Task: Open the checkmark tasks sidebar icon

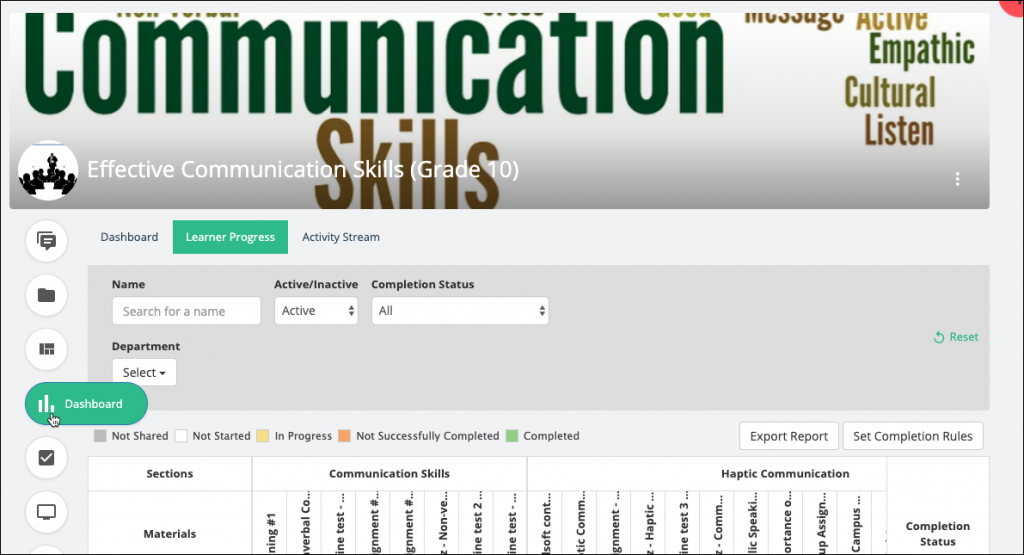Action: point(46,458)
